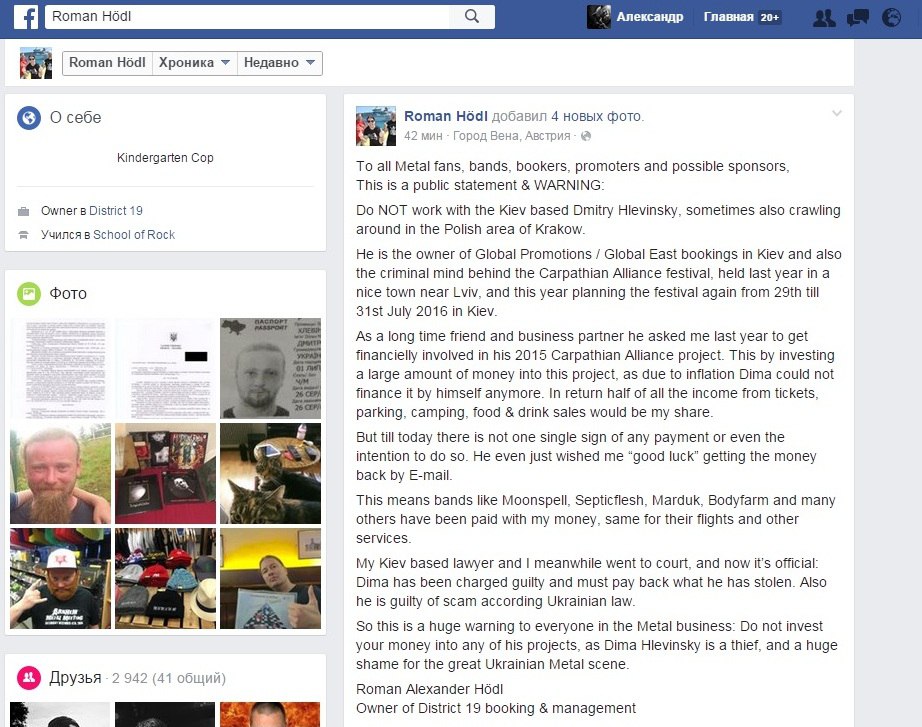The width and height of the screenshot is (922, 727).
Task: Click the Roman Hödl search field
Action: [247, 16]
